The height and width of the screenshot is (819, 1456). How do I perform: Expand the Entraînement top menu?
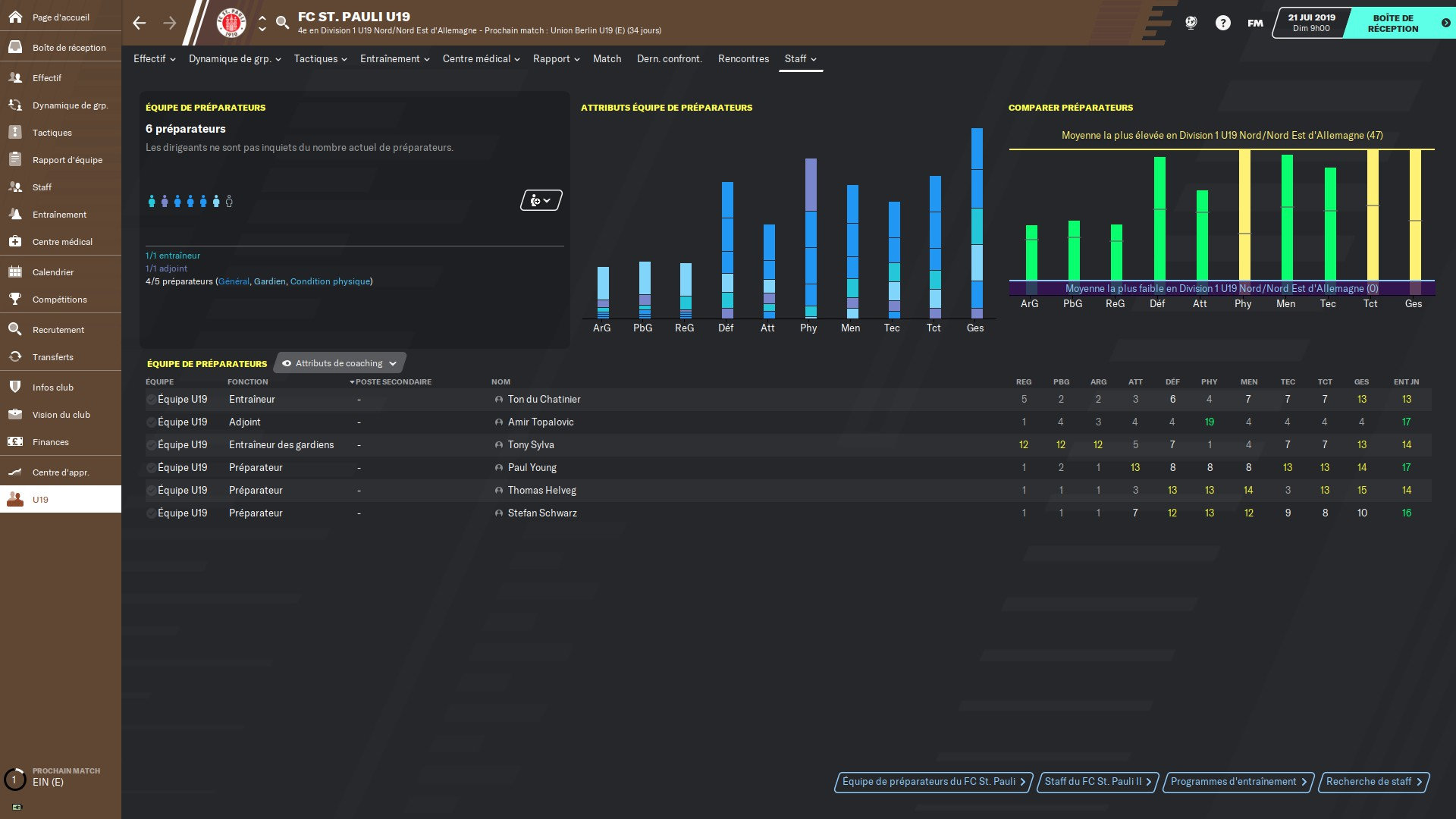394,58
